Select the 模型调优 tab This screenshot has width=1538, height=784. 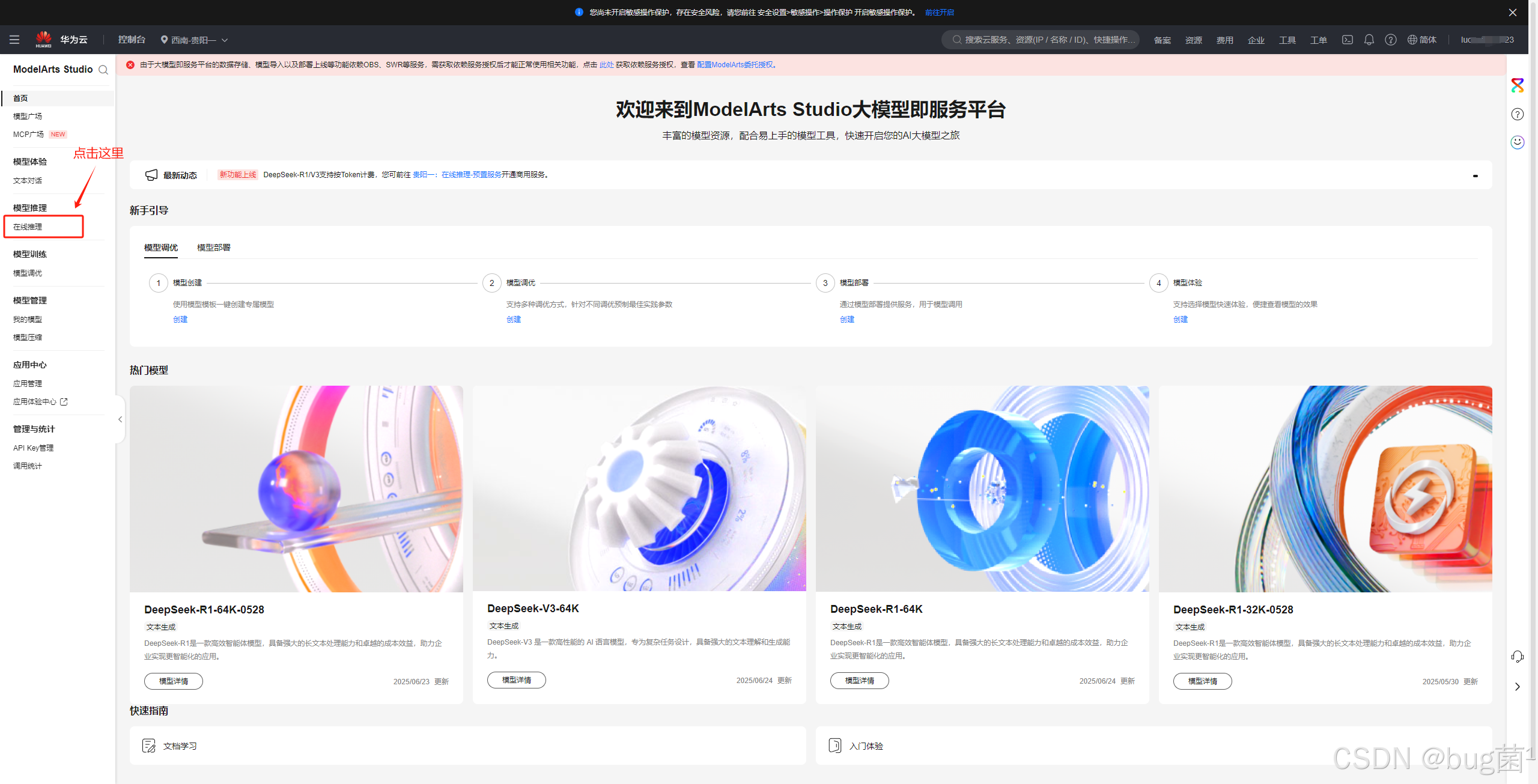point(161,248)
